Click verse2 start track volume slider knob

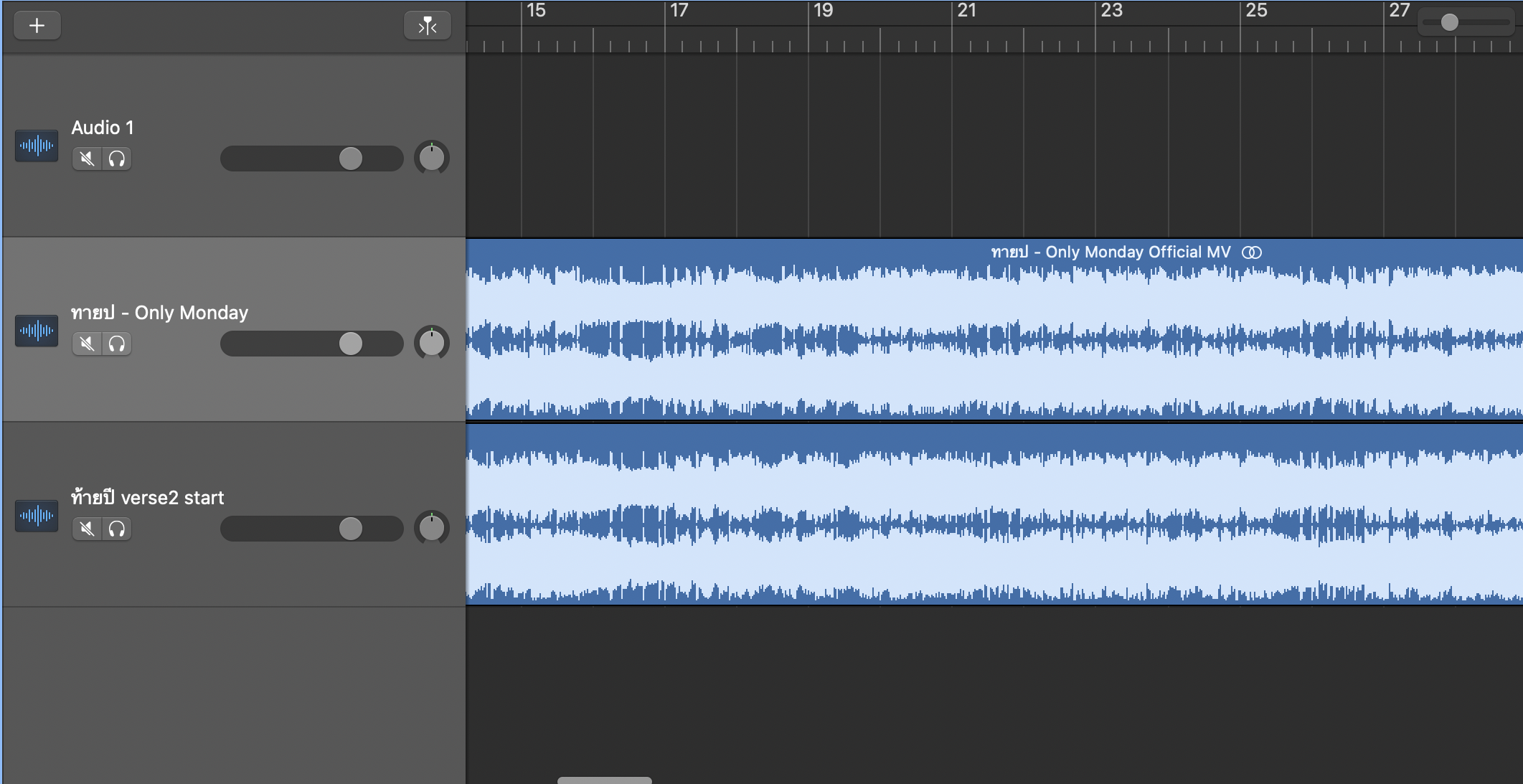click(x=351, y=529)
